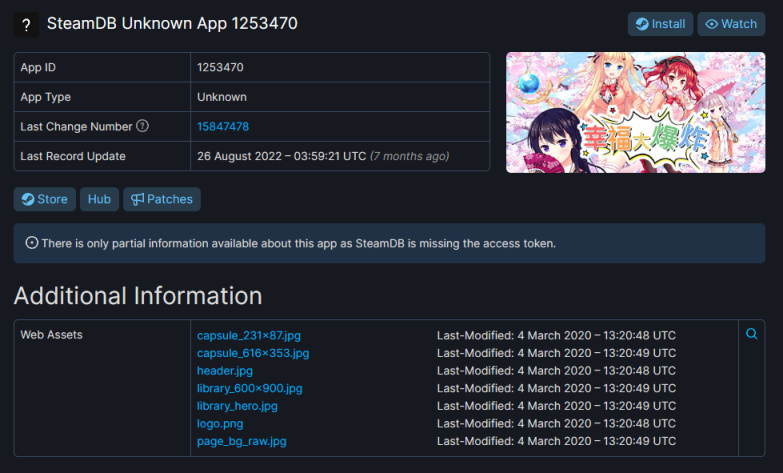Open change number 15847478 link
This screenshot has height=473, width=783.
click(x=223, y=126)
